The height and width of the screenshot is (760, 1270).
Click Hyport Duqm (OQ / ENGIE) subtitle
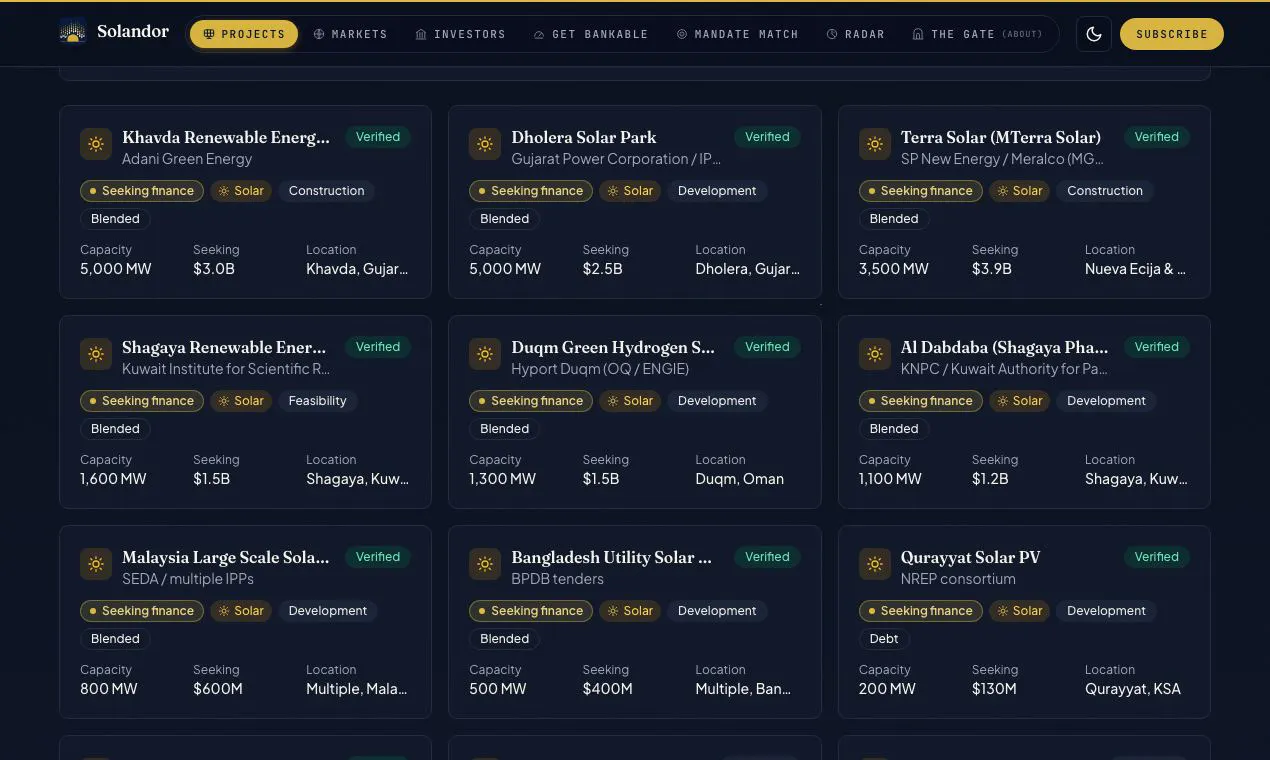(x=600, y=369)
